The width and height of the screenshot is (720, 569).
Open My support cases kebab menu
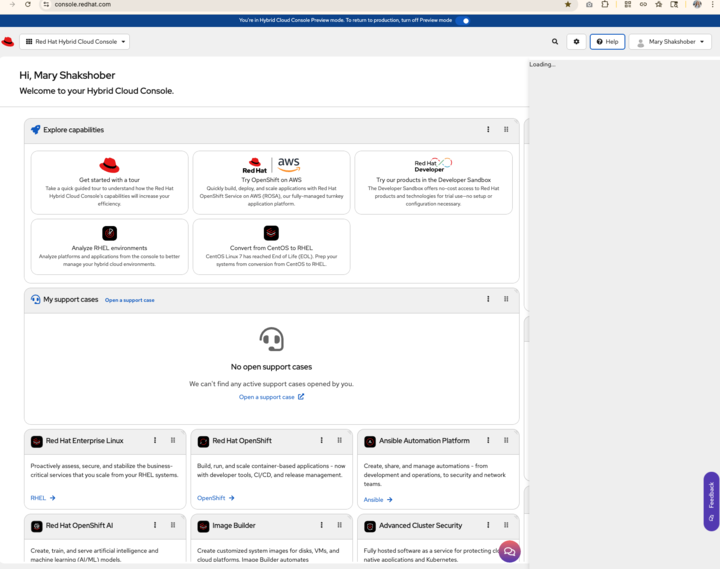(488, 299)
